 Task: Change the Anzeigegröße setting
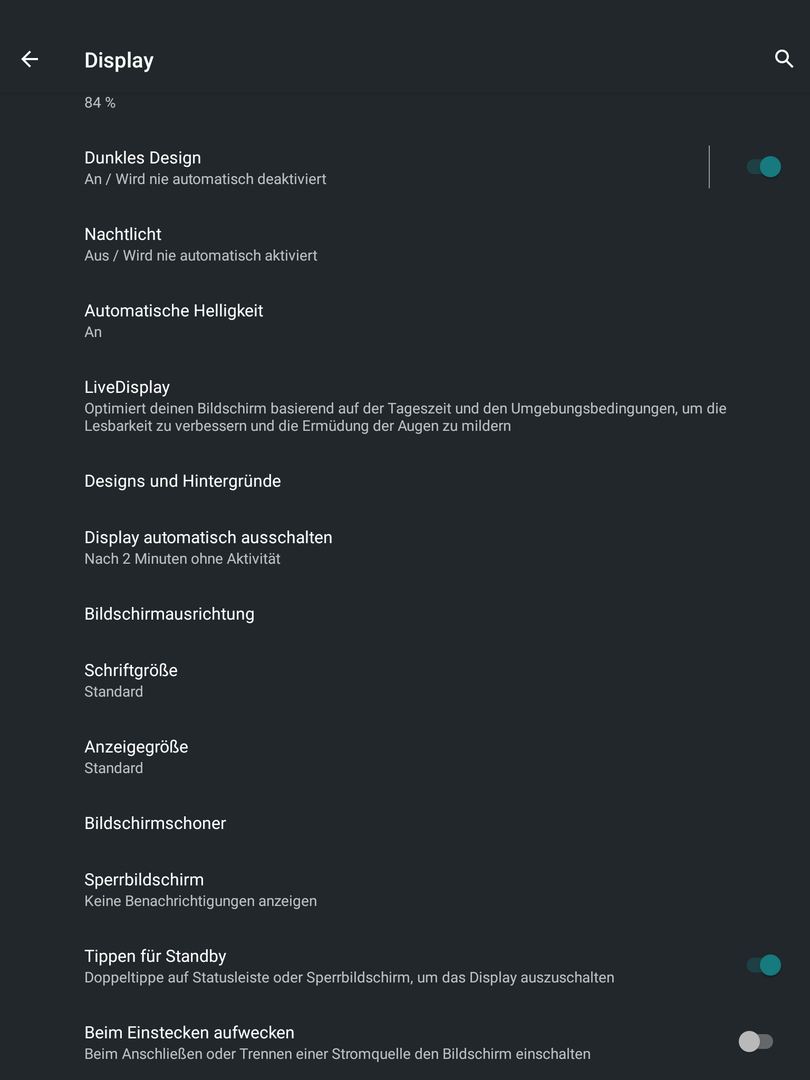(x=405, y=756)
